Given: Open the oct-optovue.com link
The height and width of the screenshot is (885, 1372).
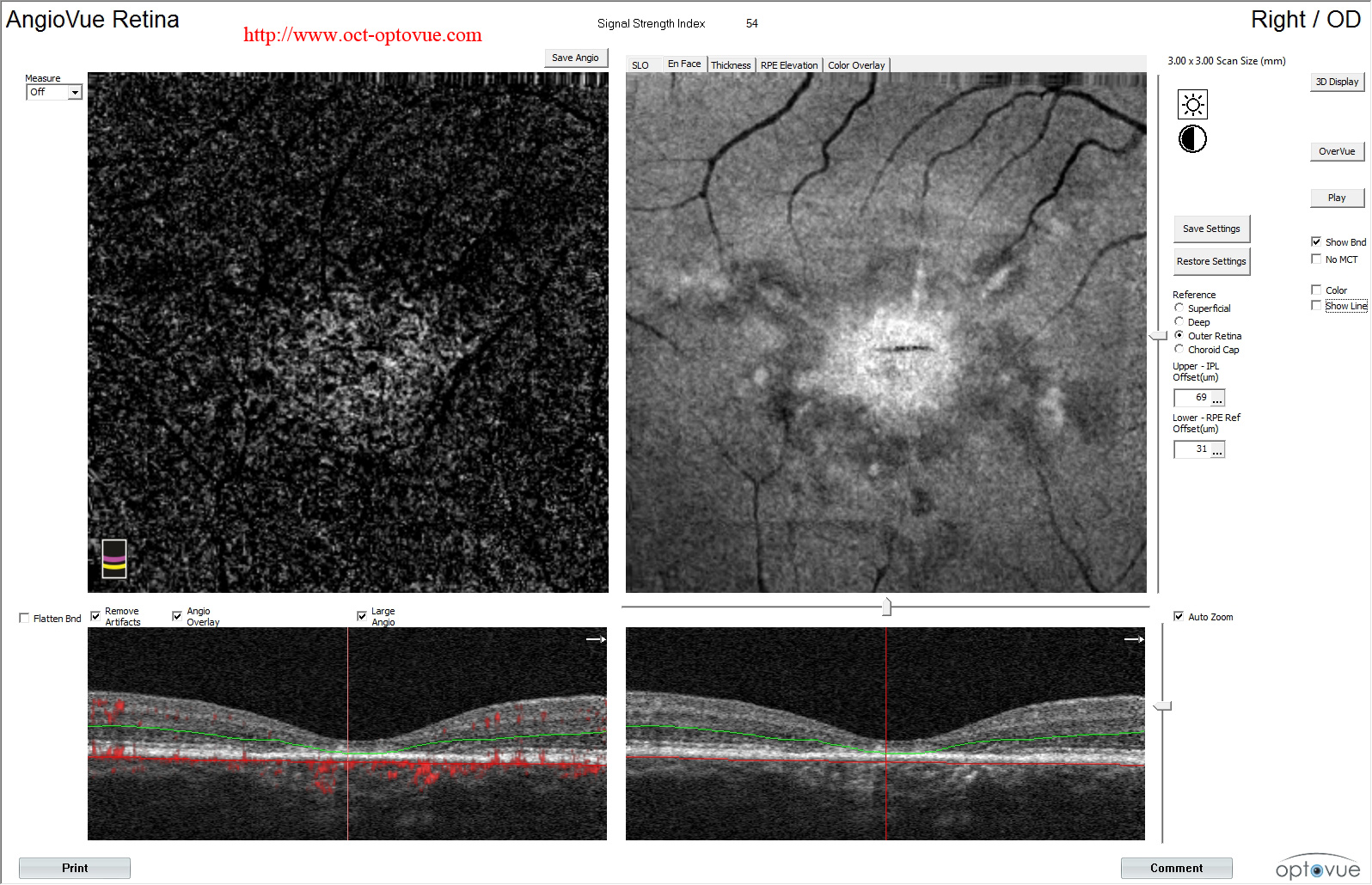Looking at the screenshot, I should (363, 35).
